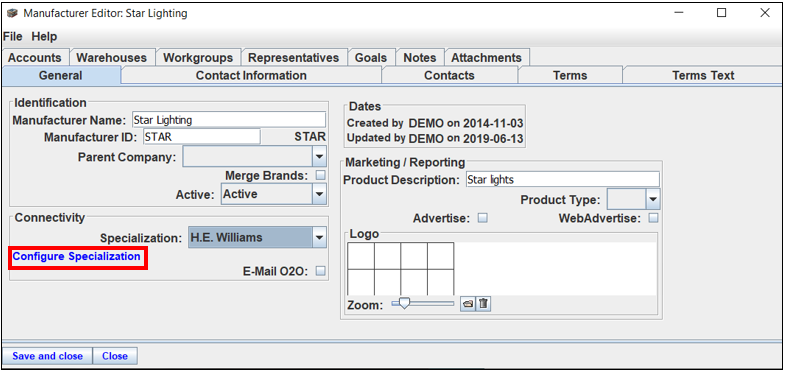
Task: Maximize the Manufacturer Editor window
Action: (x=721, y=13)
